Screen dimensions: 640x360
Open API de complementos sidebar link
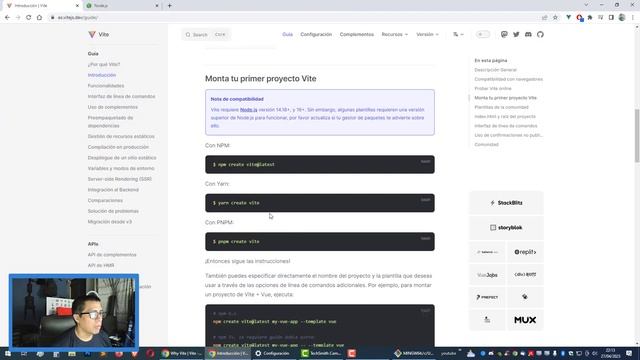112,255
